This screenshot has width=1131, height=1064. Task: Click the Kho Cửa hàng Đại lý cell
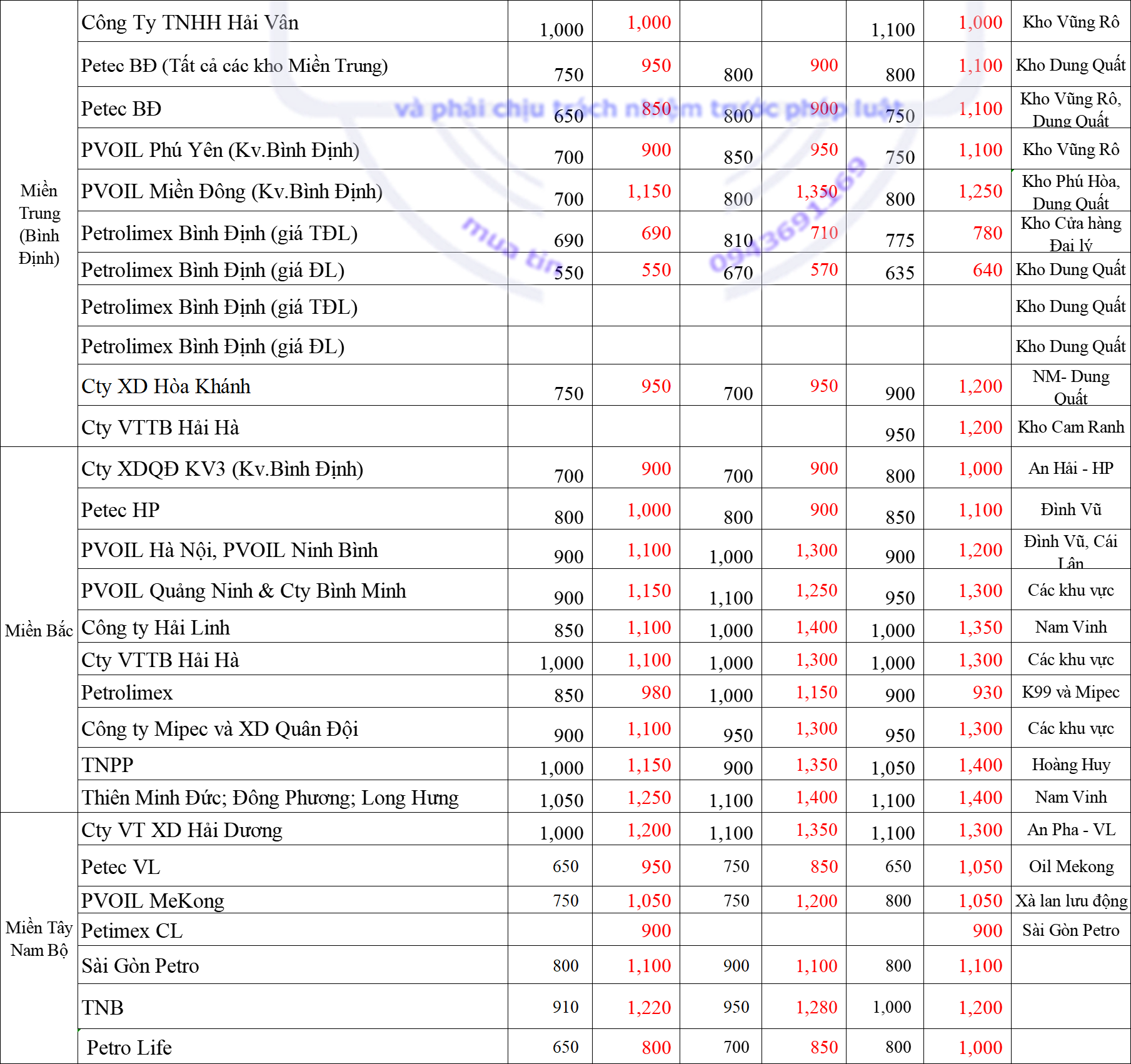click(x=1071, y=232)
